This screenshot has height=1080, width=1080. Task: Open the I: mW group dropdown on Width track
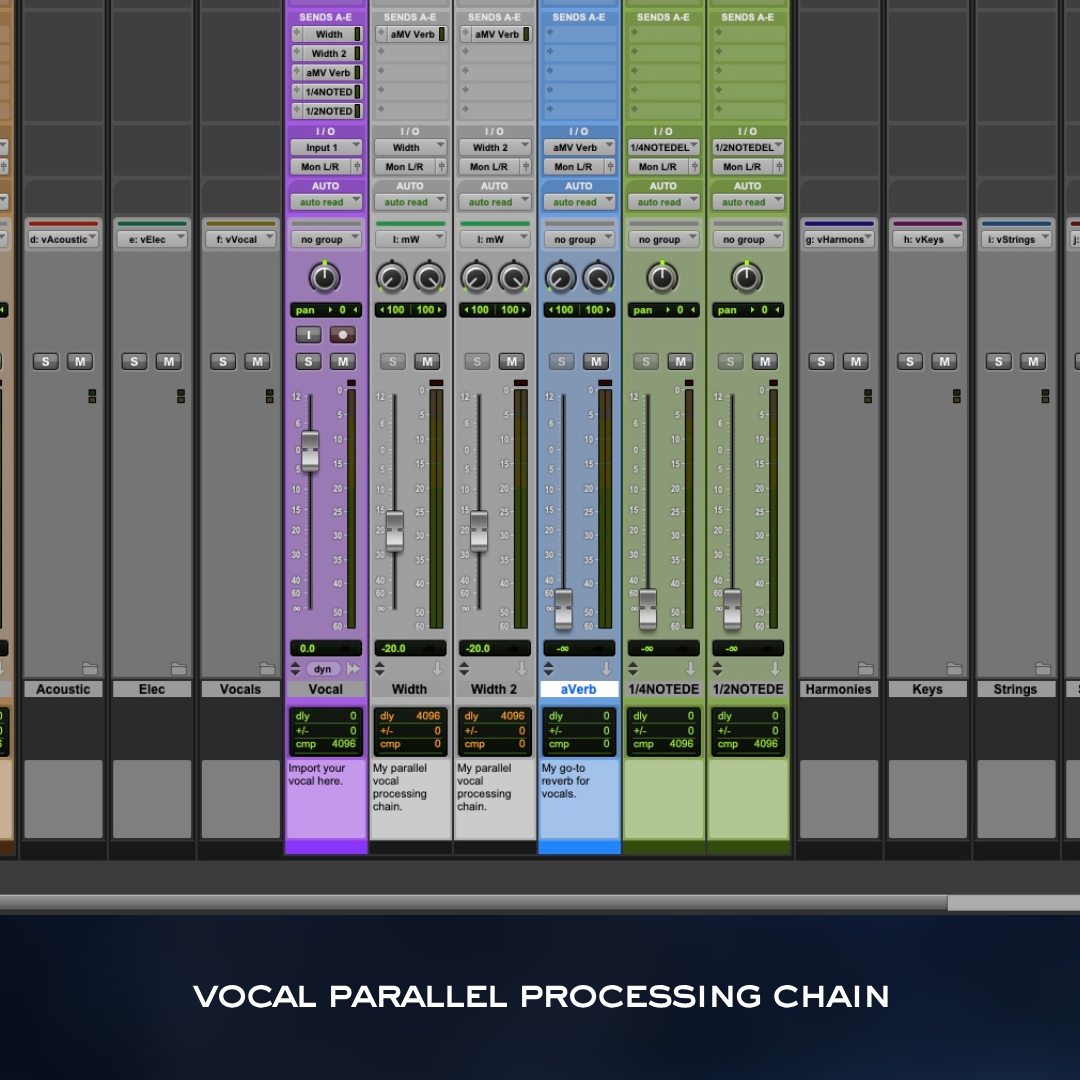tap(411, 239)
